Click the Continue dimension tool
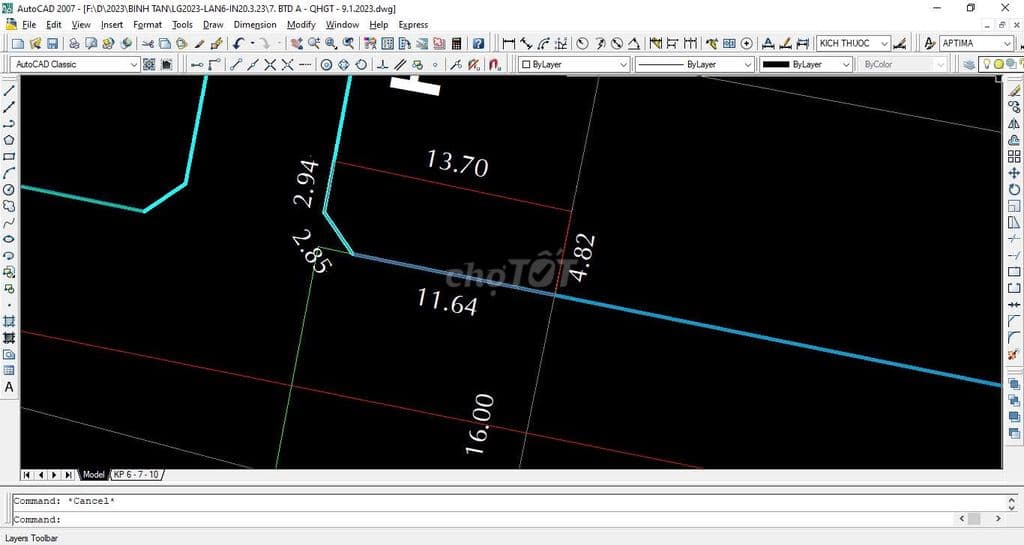1024x545 pixels. 690,44
